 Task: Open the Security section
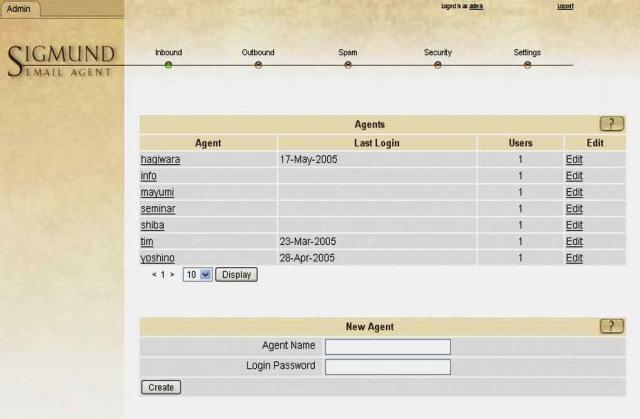click(438, 52)
